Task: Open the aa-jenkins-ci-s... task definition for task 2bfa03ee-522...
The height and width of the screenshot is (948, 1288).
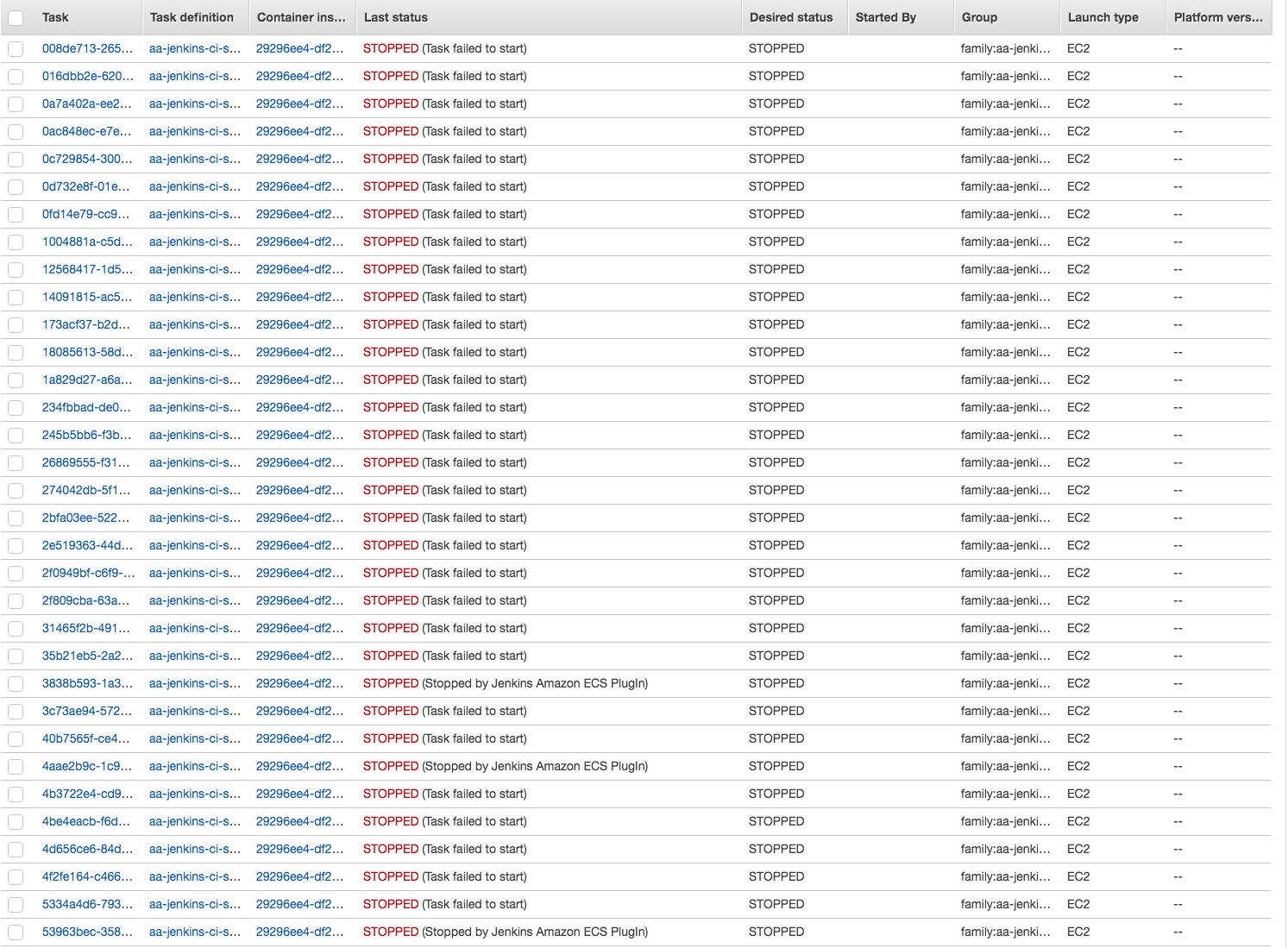Action: pyautogui.click(x=195, y=518)
